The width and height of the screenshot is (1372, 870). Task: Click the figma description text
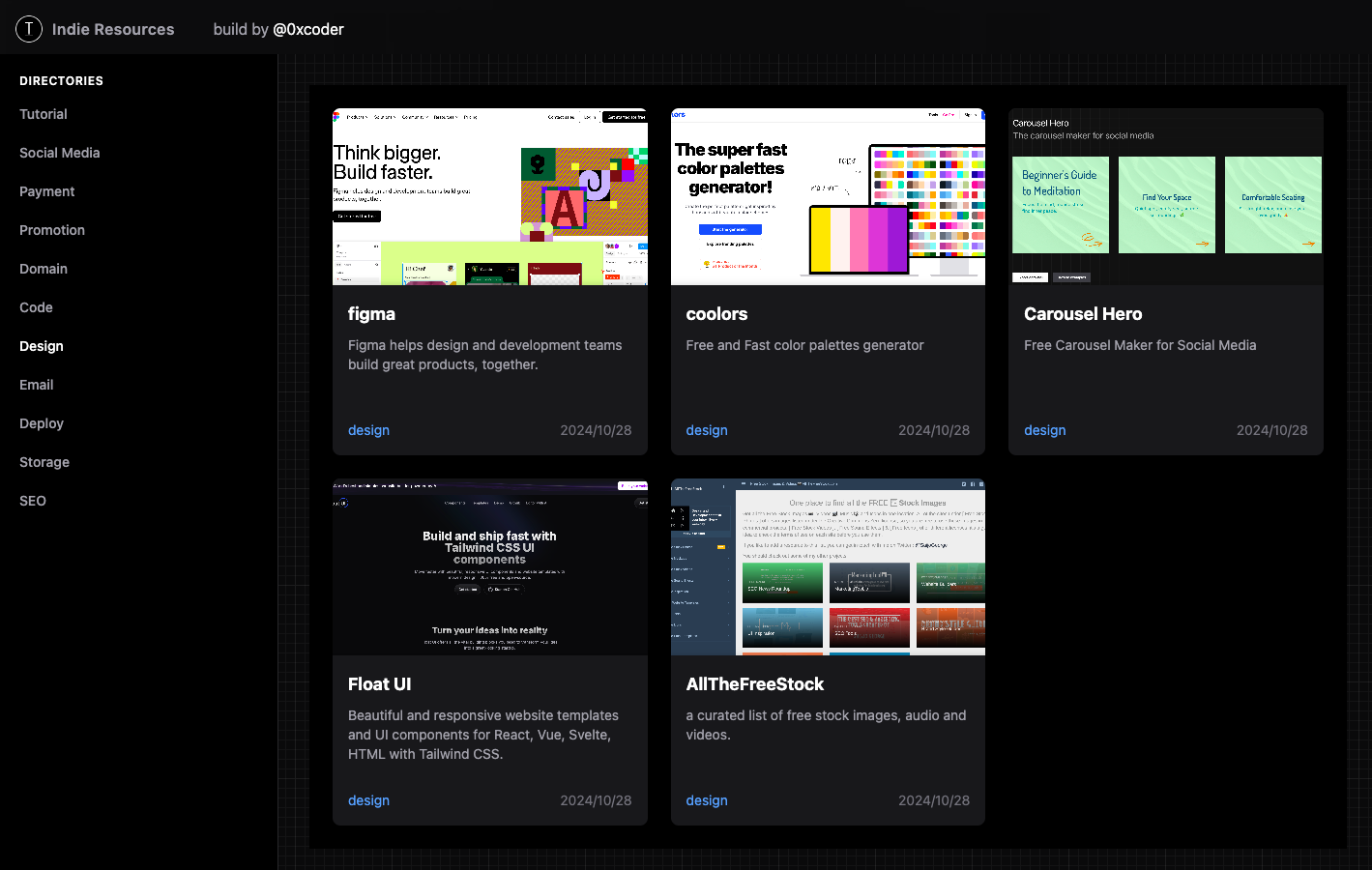[x=485, y=355]
